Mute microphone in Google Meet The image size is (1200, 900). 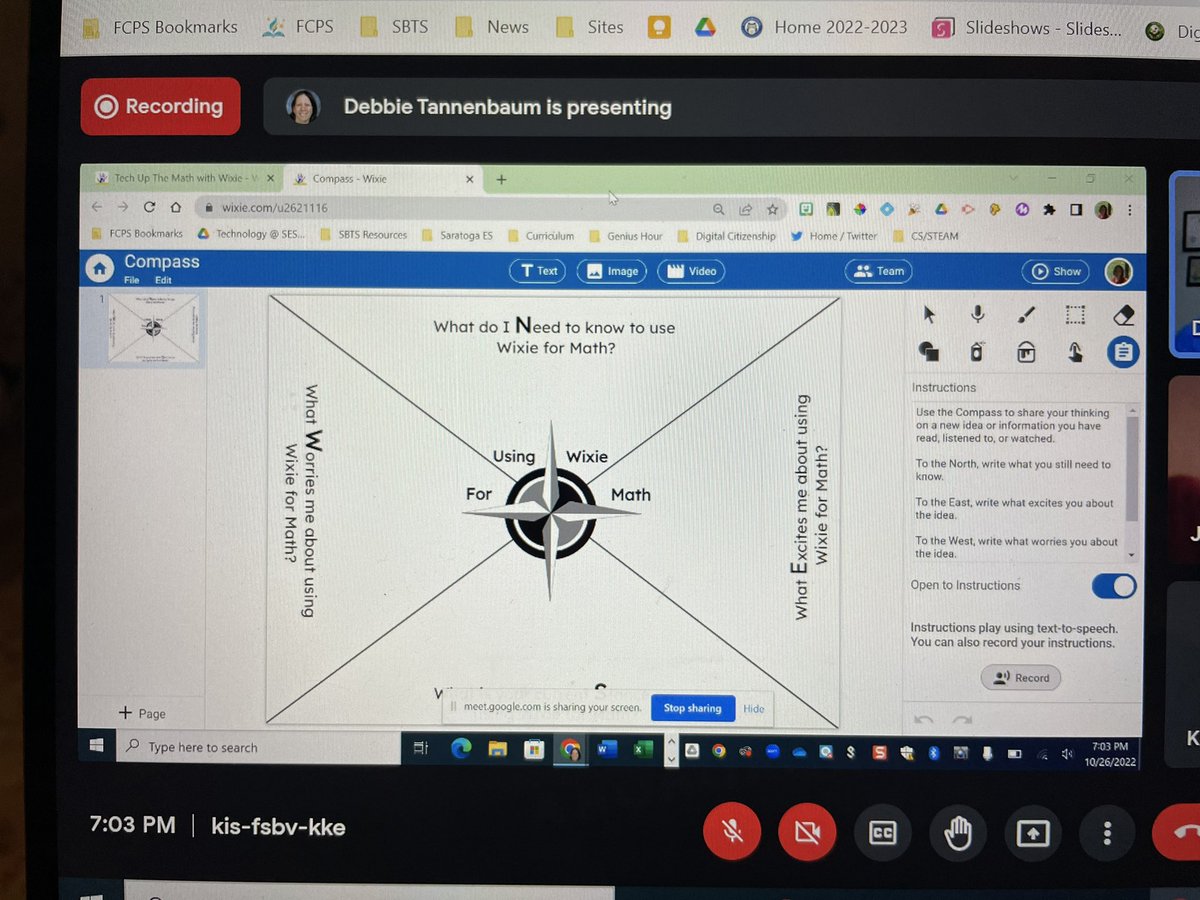[x=732, y=833]
